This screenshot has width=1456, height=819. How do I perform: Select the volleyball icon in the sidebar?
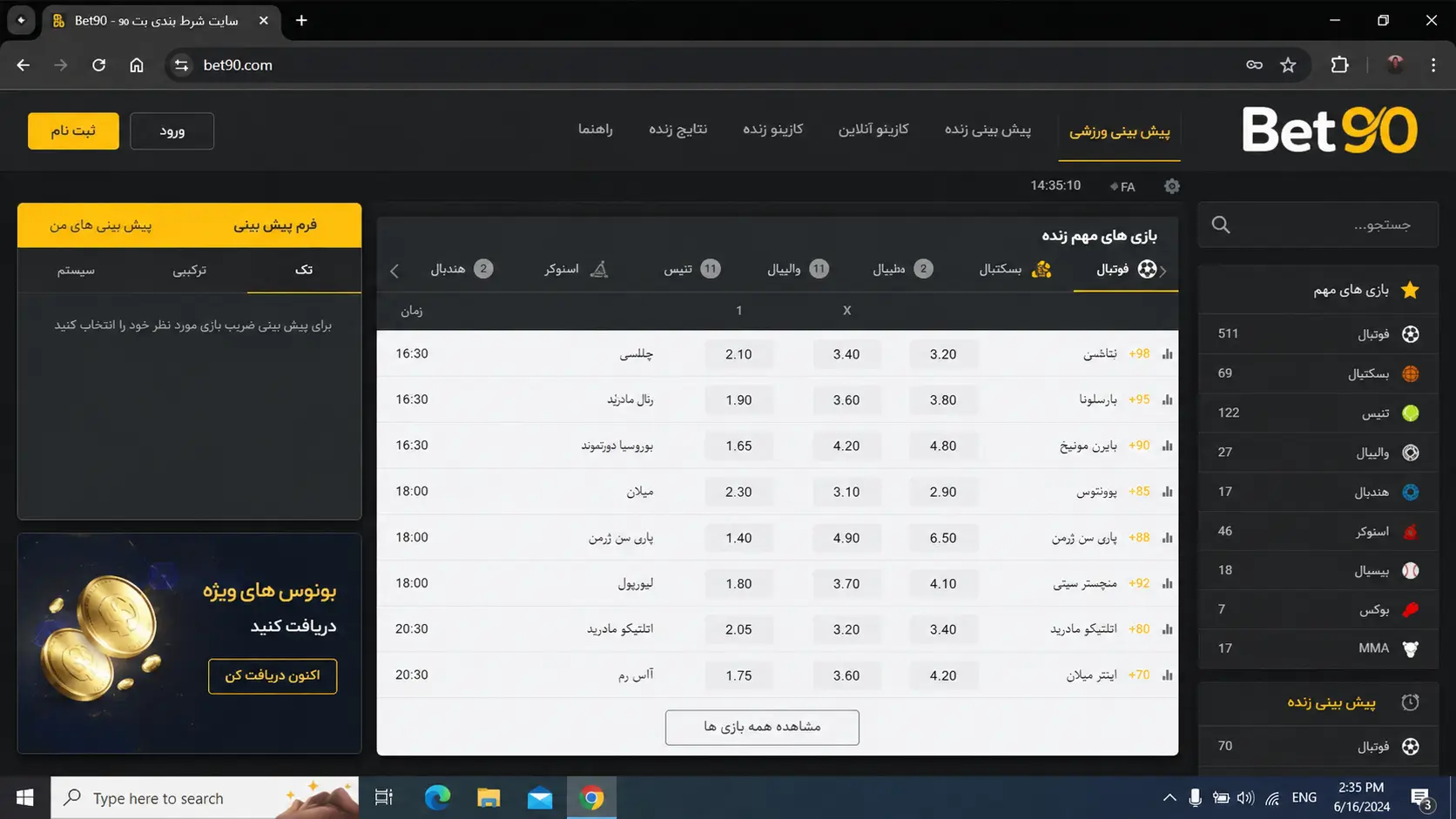tap(1411, 453)
